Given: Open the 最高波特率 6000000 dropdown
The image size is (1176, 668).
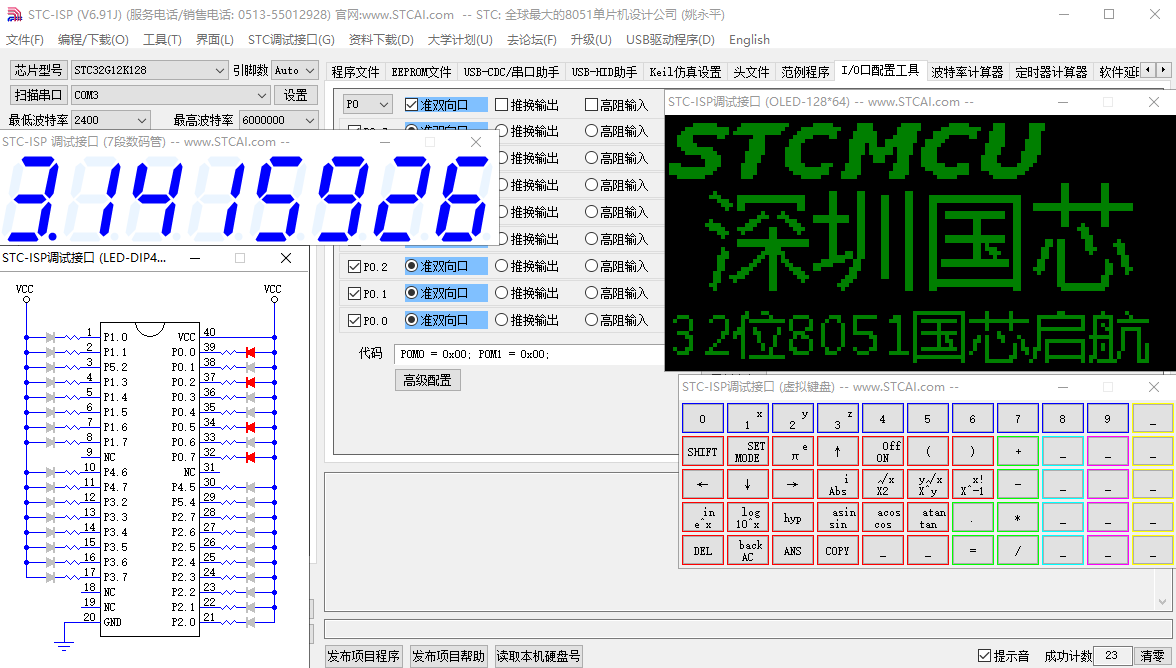Looking at the screenshot, I should pyautogui.click(x=310, y=120).
